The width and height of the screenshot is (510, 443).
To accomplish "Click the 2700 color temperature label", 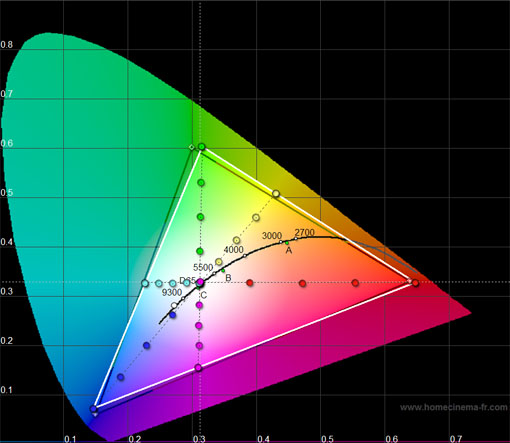I will click(305, 232).
